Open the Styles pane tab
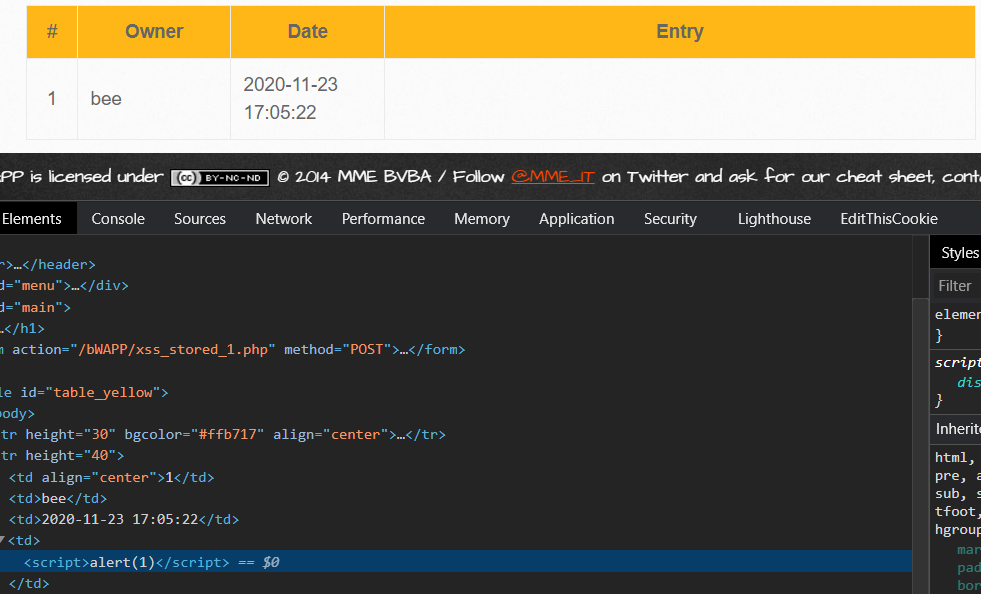 point(959,253)
